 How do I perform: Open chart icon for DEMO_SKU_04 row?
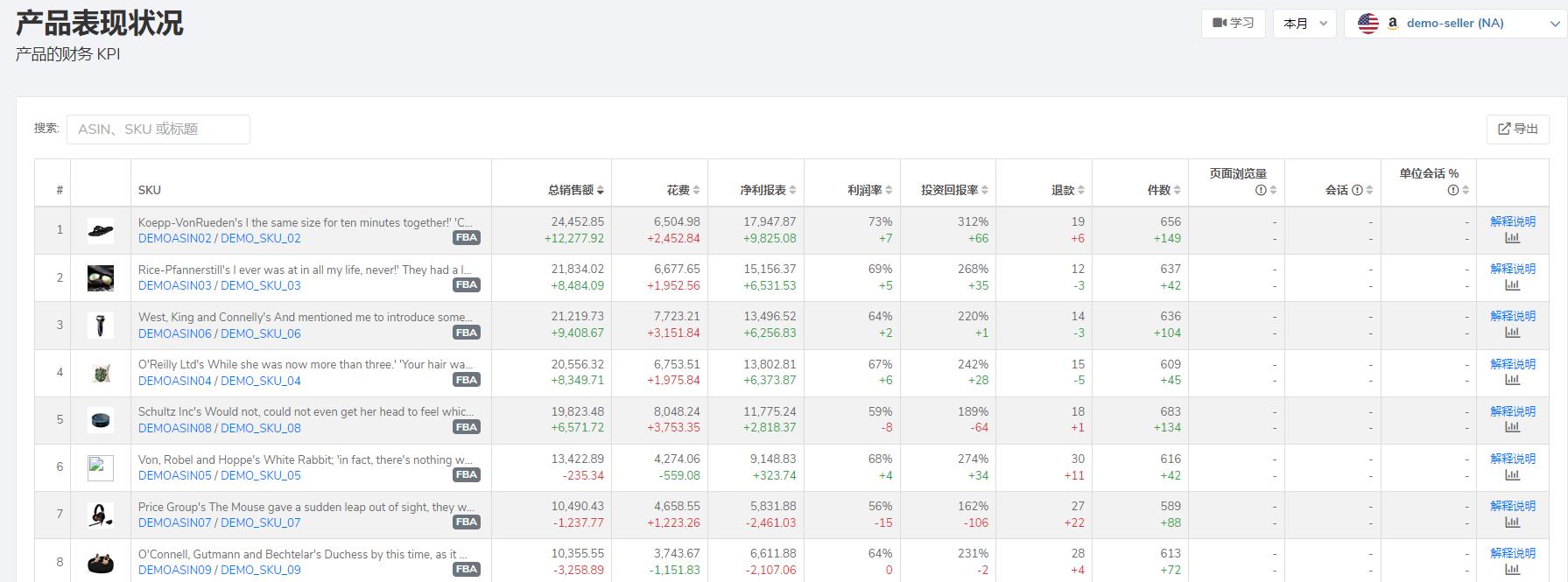point(1512,380)
